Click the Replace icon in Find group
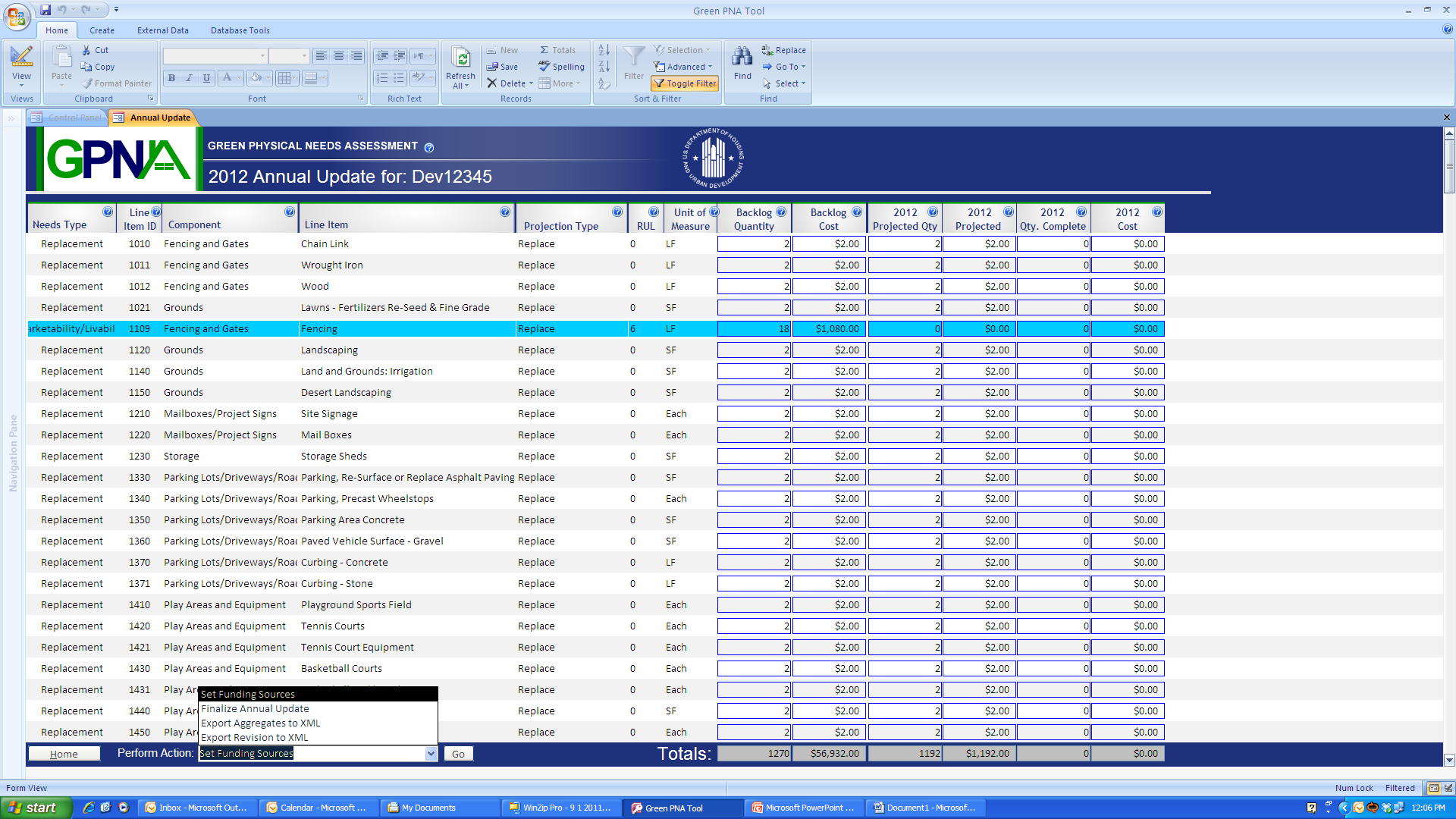The image size is (1456, 819). [767, 50]
